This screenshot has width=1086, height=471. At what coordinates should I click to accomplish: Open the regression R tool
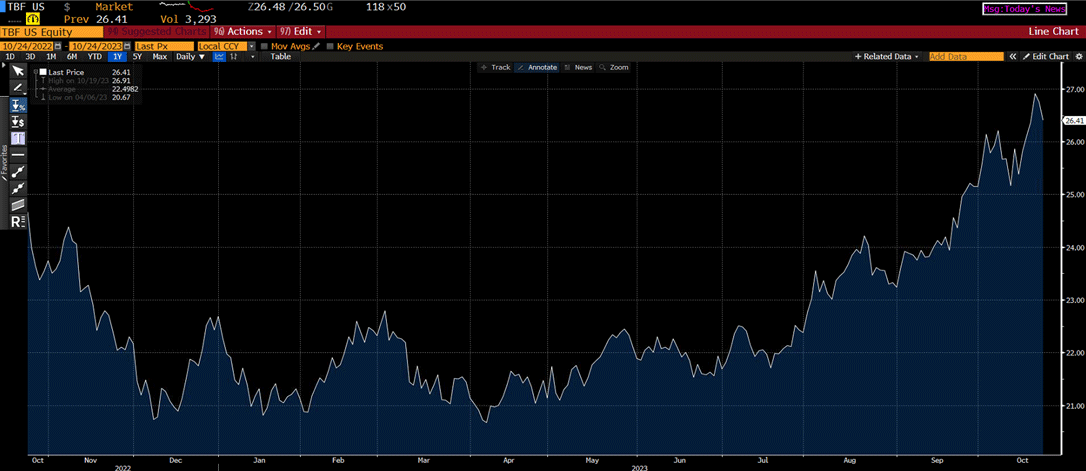click(x=18, y=222)
